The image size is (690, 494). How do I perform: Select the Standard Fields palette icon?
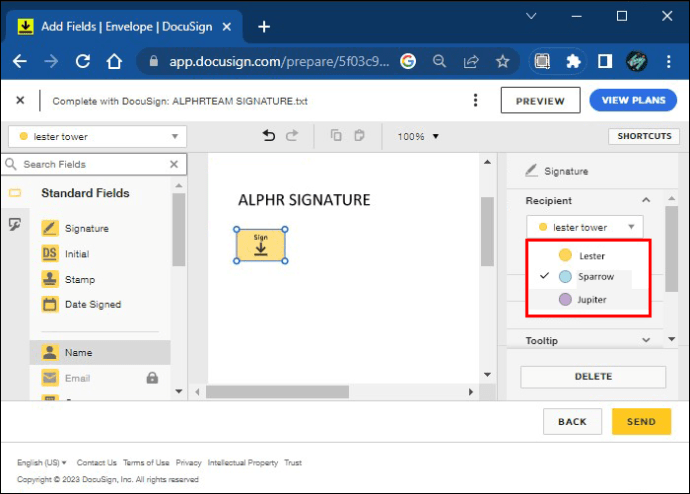15,193
